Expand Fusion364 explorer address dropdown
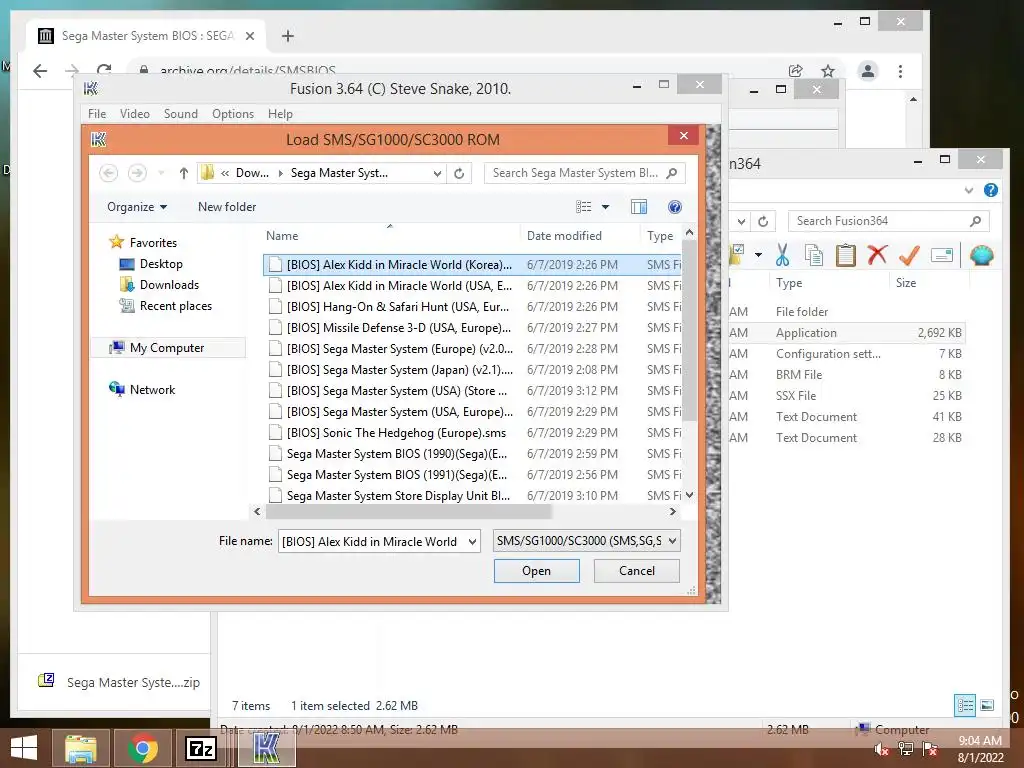 point(741,221)
